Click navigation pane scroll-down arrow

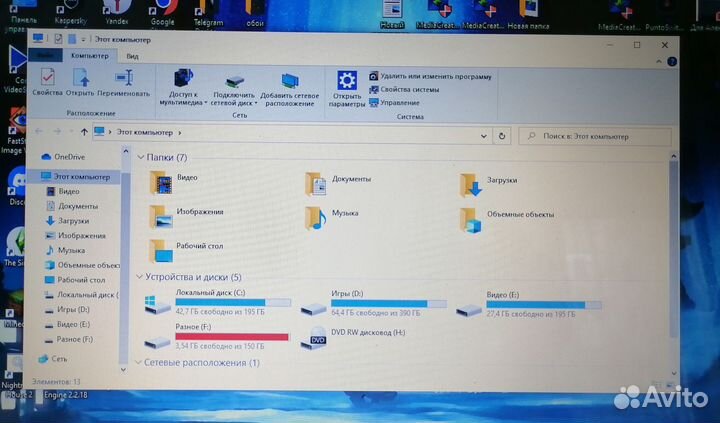[123, 369]
